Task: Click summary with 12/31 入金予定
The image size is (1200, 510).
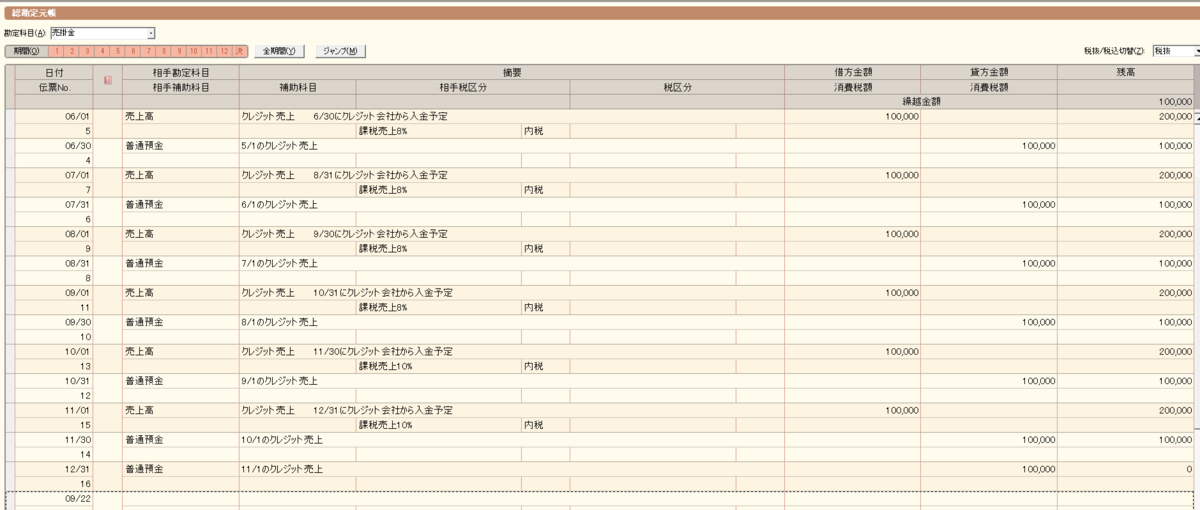Action: point(347,410)
